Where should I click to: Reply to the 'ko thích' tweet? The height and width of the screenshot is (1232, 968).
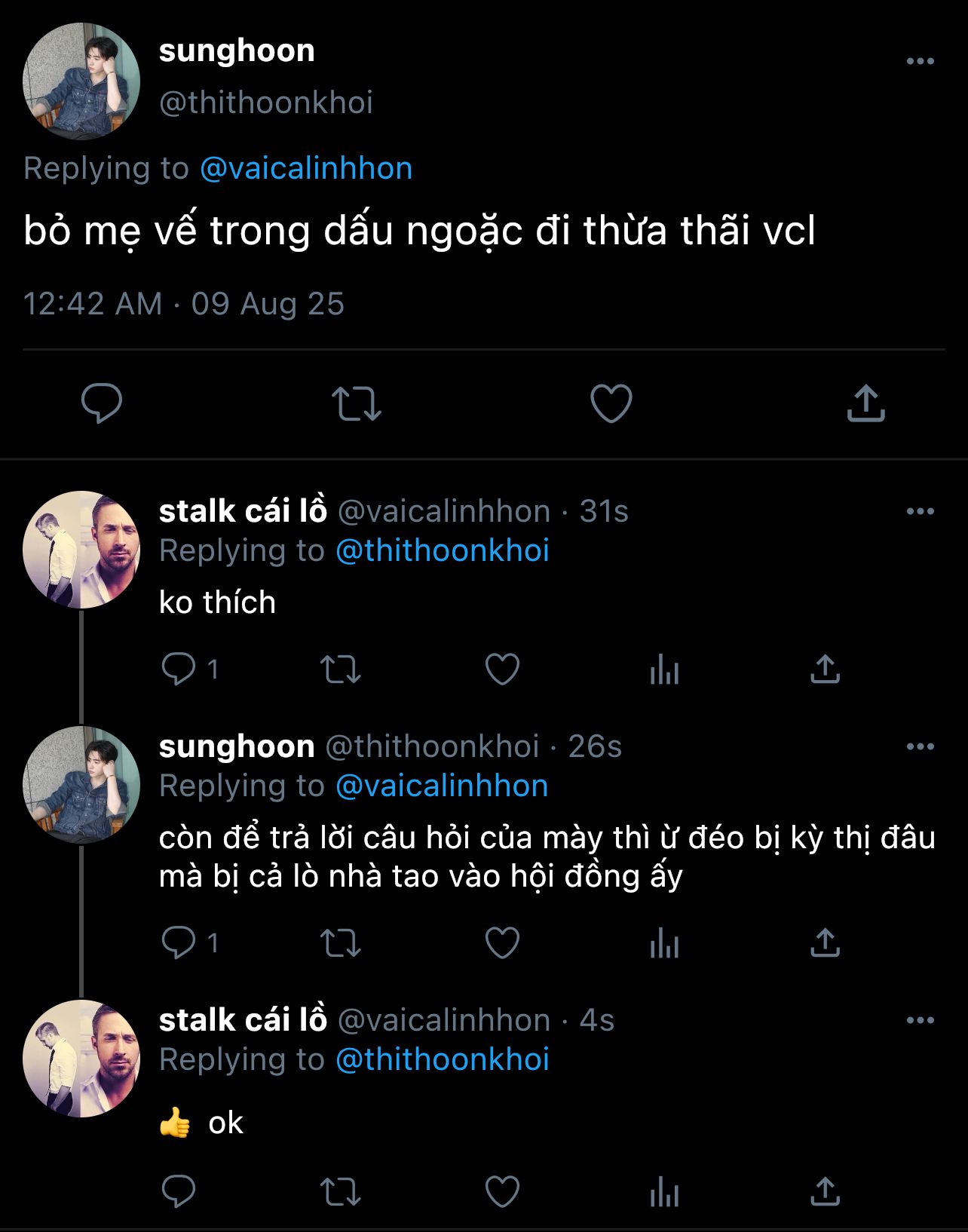[179, 669]
